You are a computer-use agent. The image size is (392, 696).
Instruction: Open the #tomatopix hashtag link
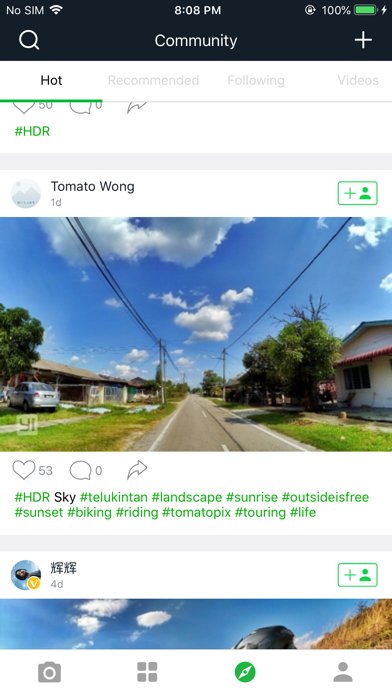click(x=197, y=512)
